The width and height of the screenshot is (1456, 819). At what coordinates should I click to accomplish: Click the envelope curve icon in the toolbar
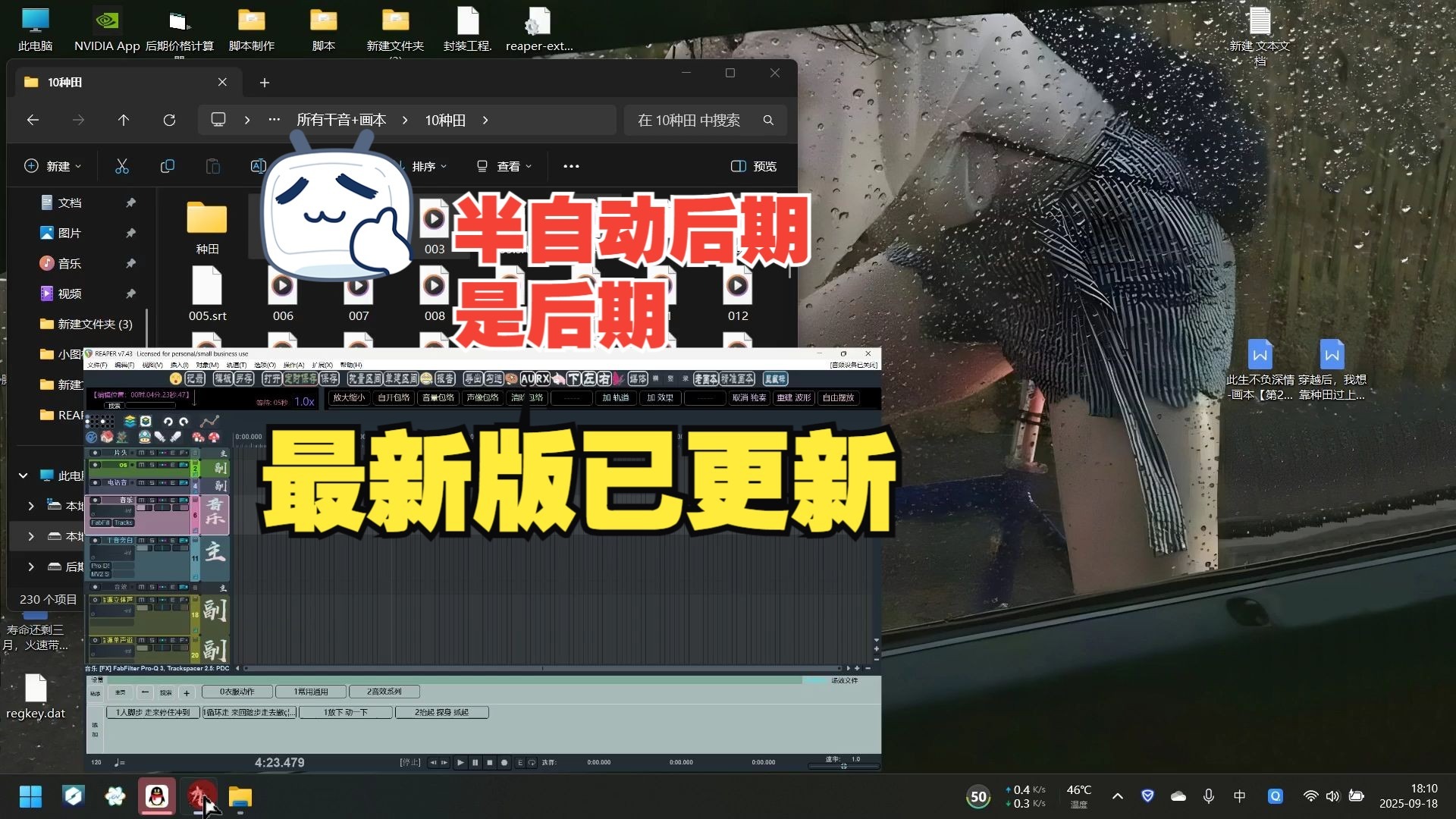click(x=209, y=422)
